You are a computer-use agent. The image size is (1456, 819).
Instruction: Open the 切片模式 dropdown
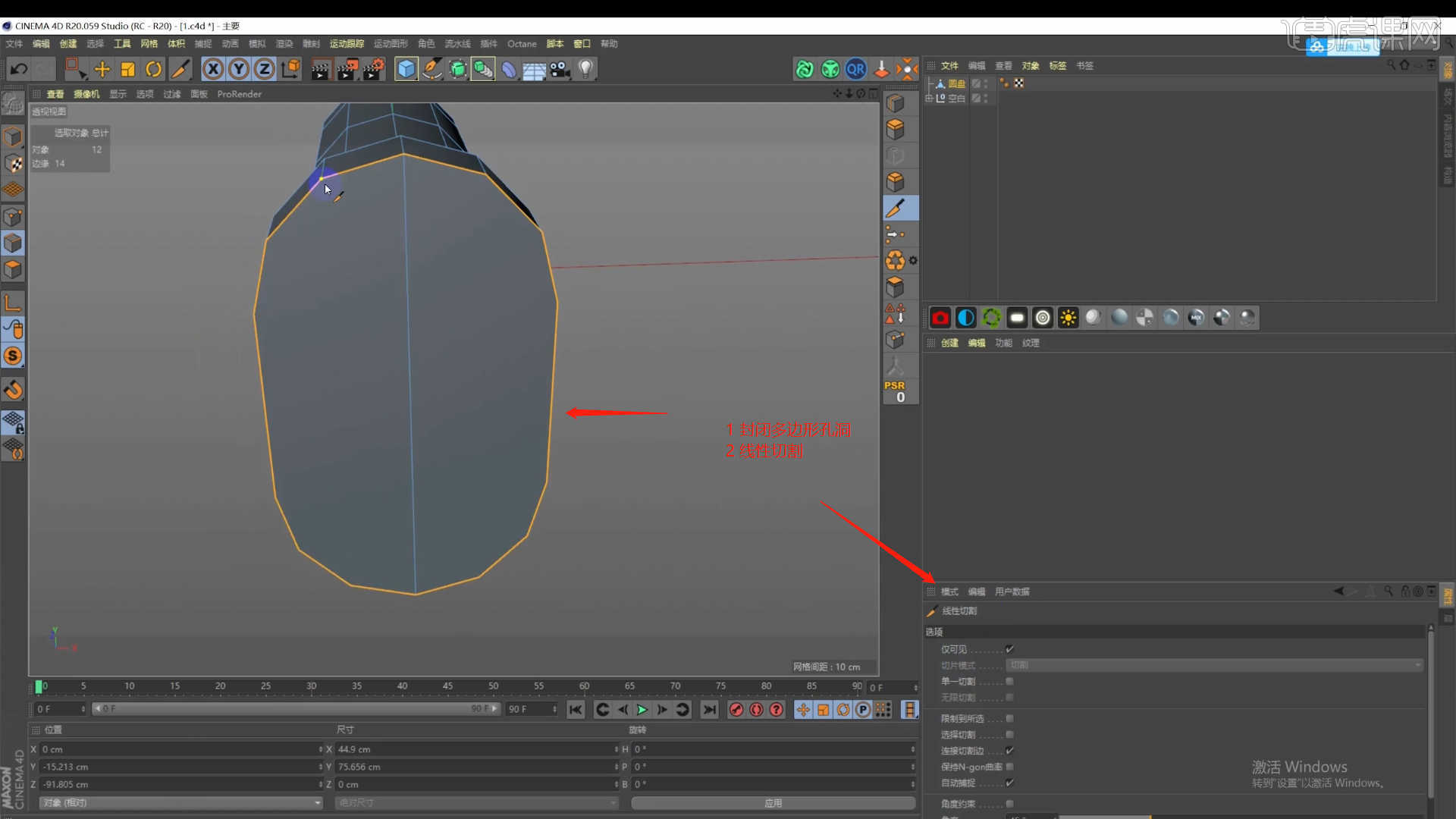pyautogui.click(x=1213, y=665)
